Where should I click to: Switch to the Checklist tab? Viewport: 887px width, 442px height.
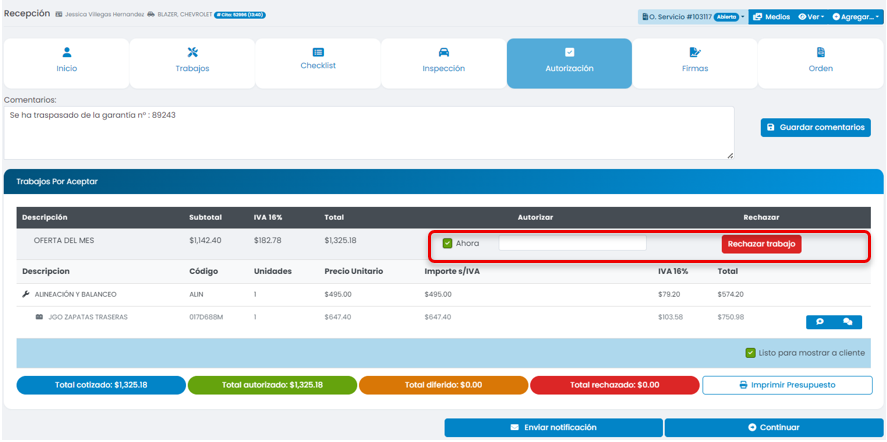[x=318, y=60]
